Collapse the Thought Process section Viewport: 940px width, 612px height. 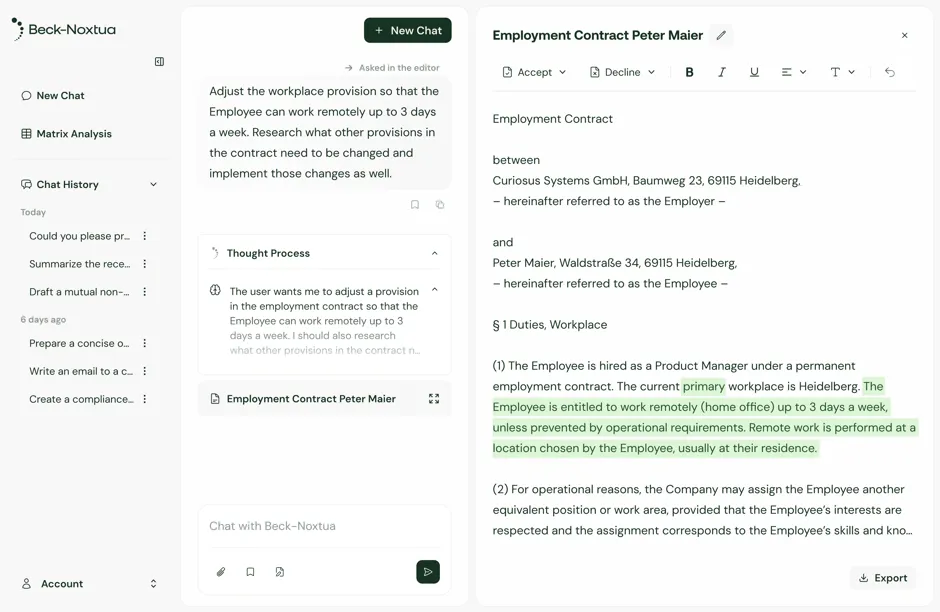[435, 254]
